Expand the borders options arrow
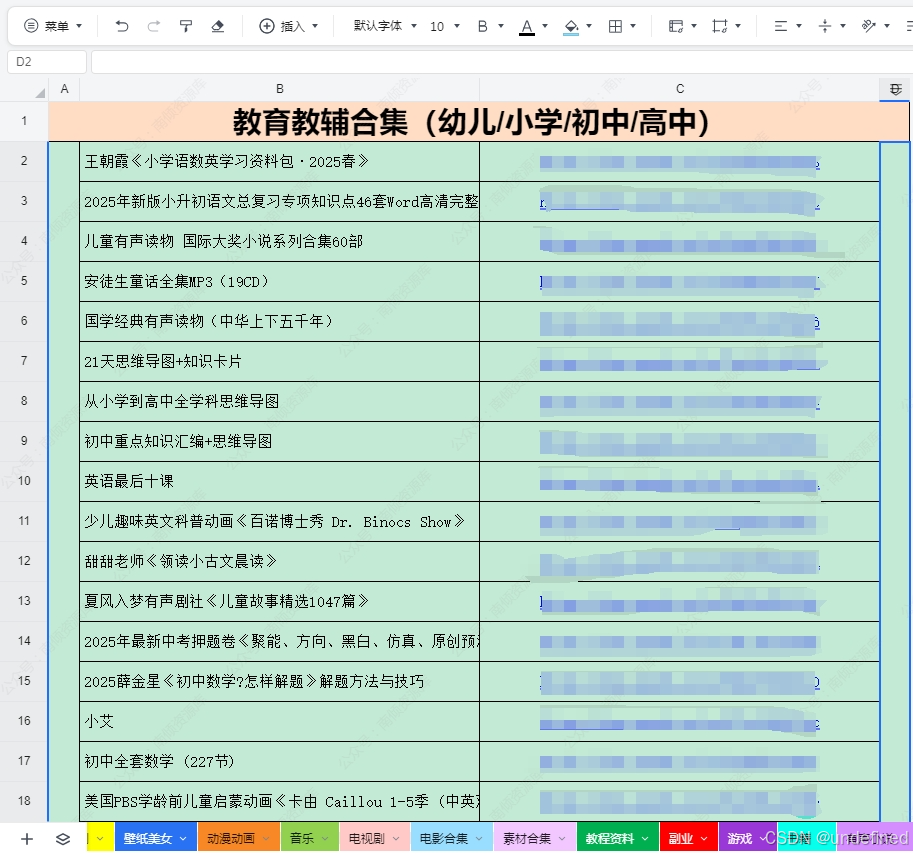Screen dimensions: 913x854 coord(633,26)
